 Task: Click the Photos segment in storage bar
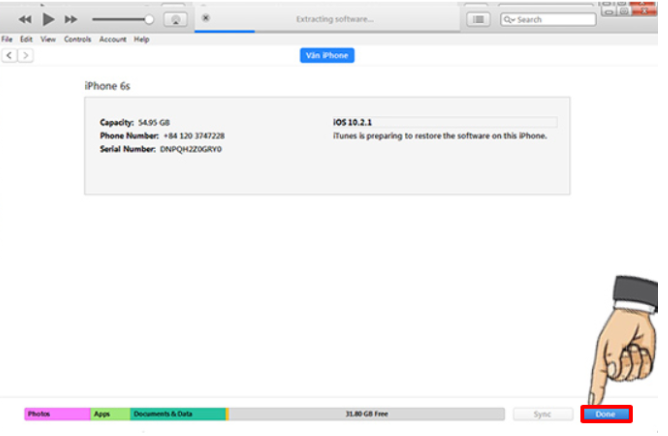click(x=56, y=414)
